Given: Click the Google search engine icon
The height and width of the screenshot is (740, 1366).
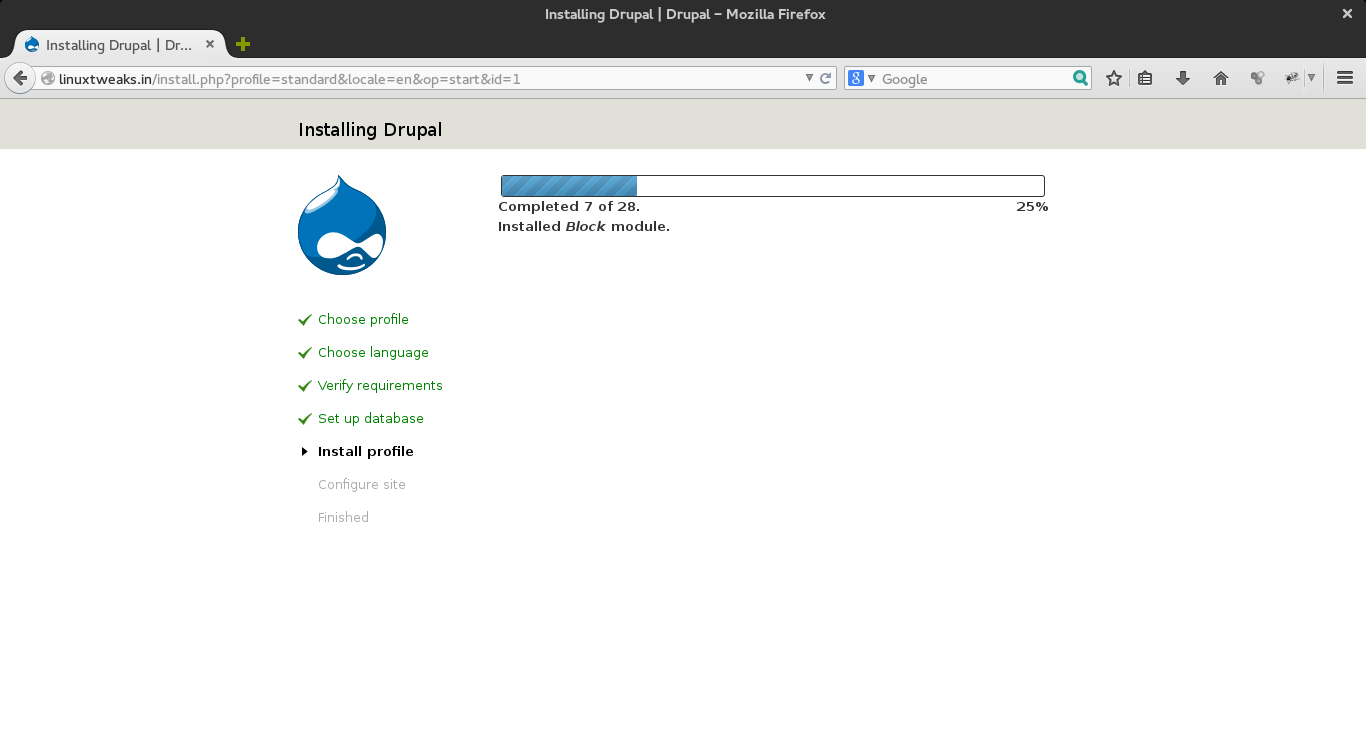Looking at the screenshot, I should click(856, 78).
